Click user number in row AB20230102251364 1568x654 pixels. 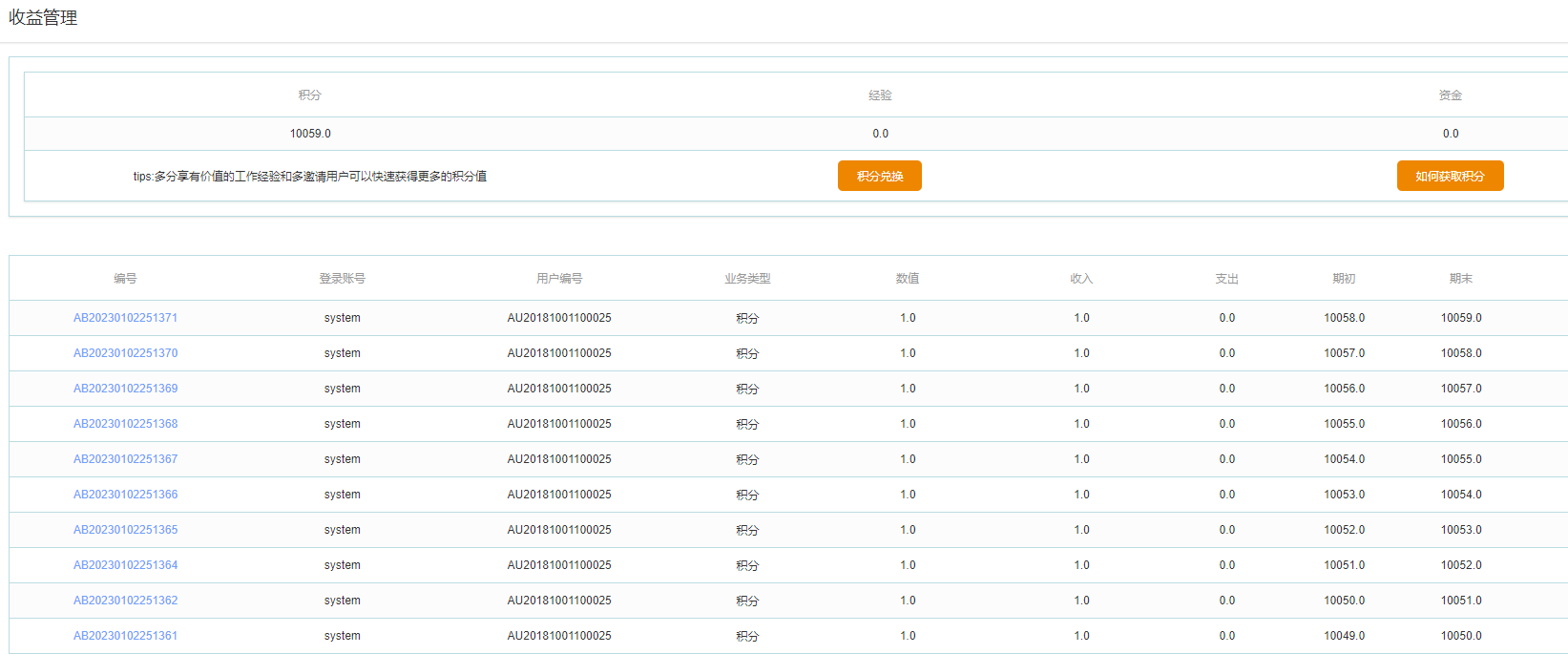[x=559, y=565]
